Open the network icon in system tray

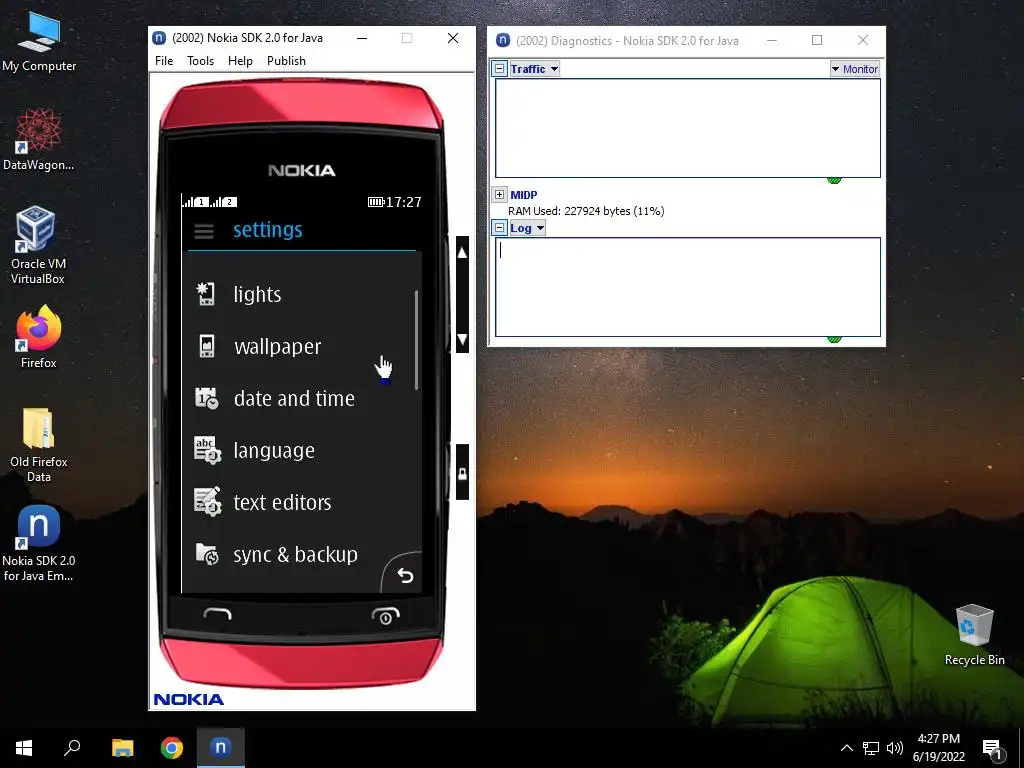[x=871, y=748]
